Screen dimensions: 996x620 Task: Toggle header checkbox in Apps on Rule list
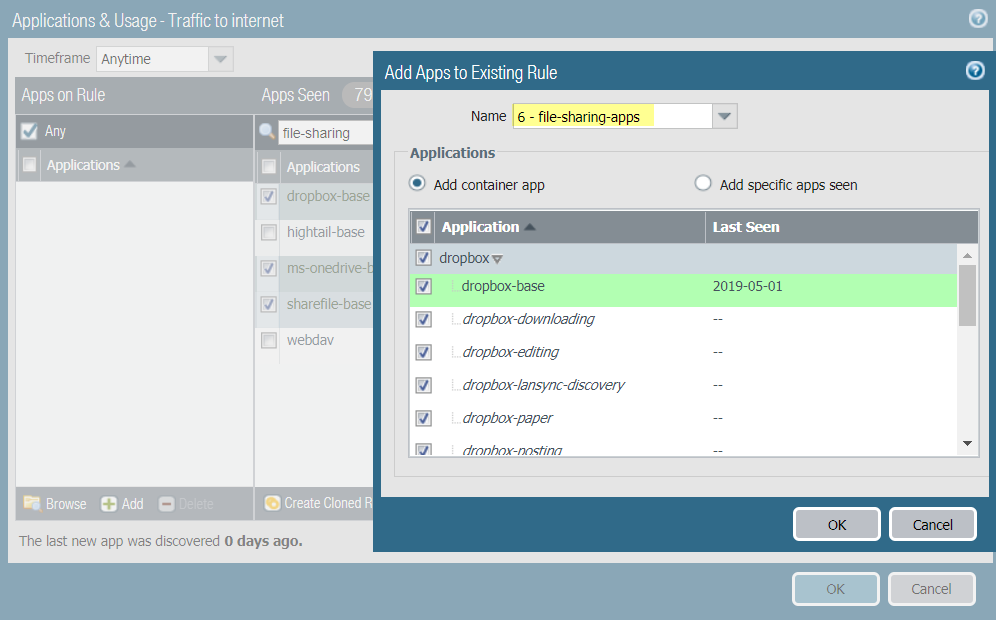click(29, 165)
